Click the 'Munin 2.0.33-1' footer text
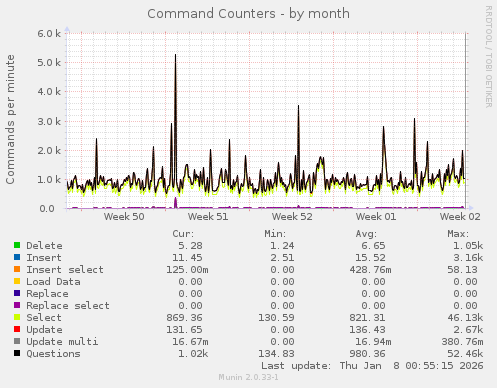The height and width of the screenshot is (388, 497). click(249, 377)
